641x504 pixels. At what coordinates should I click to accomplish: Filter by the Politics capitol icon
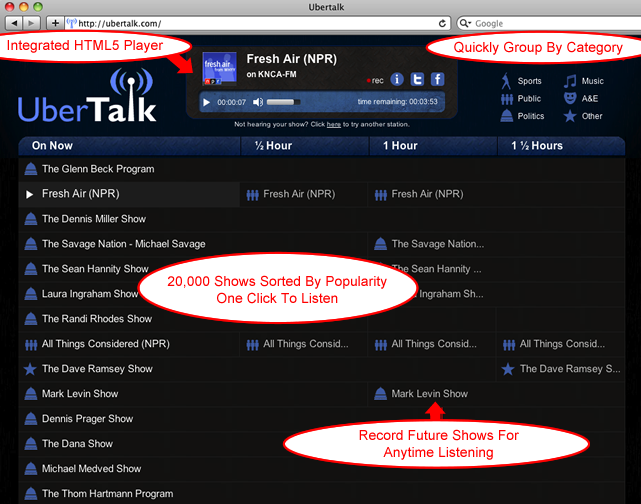[507, 116]
